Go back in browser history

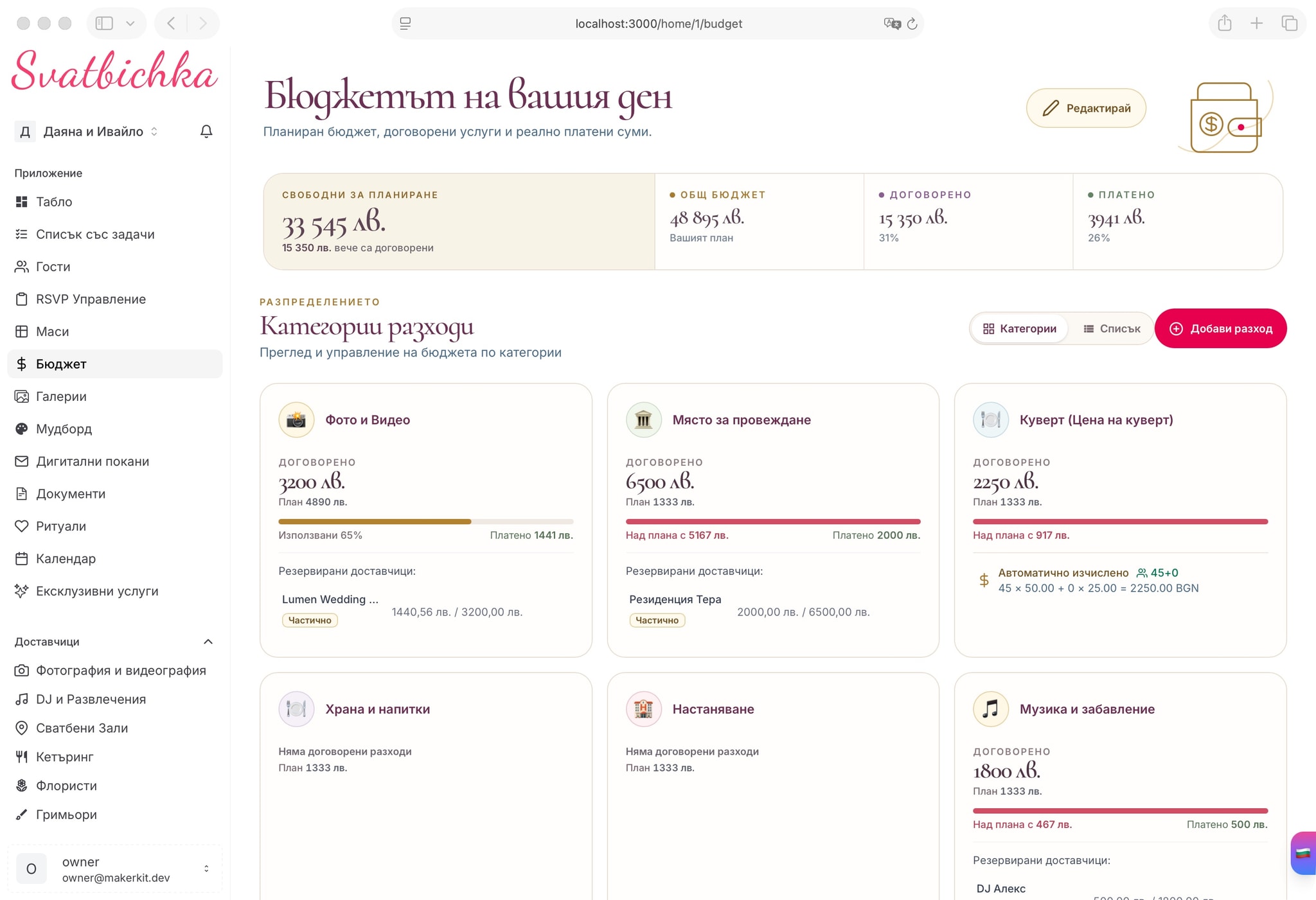click(171, 24)
